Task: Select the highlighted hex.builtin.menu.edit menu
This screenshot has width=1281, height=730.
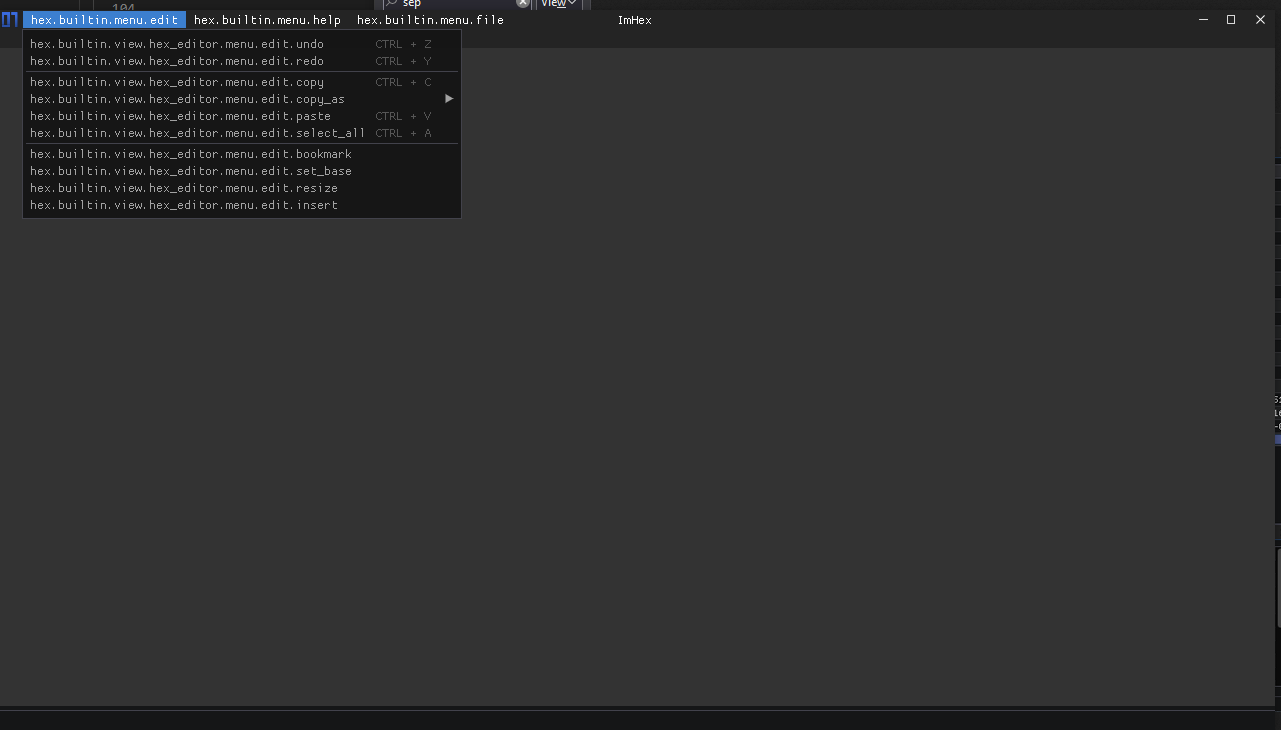Action: (104, 19)
